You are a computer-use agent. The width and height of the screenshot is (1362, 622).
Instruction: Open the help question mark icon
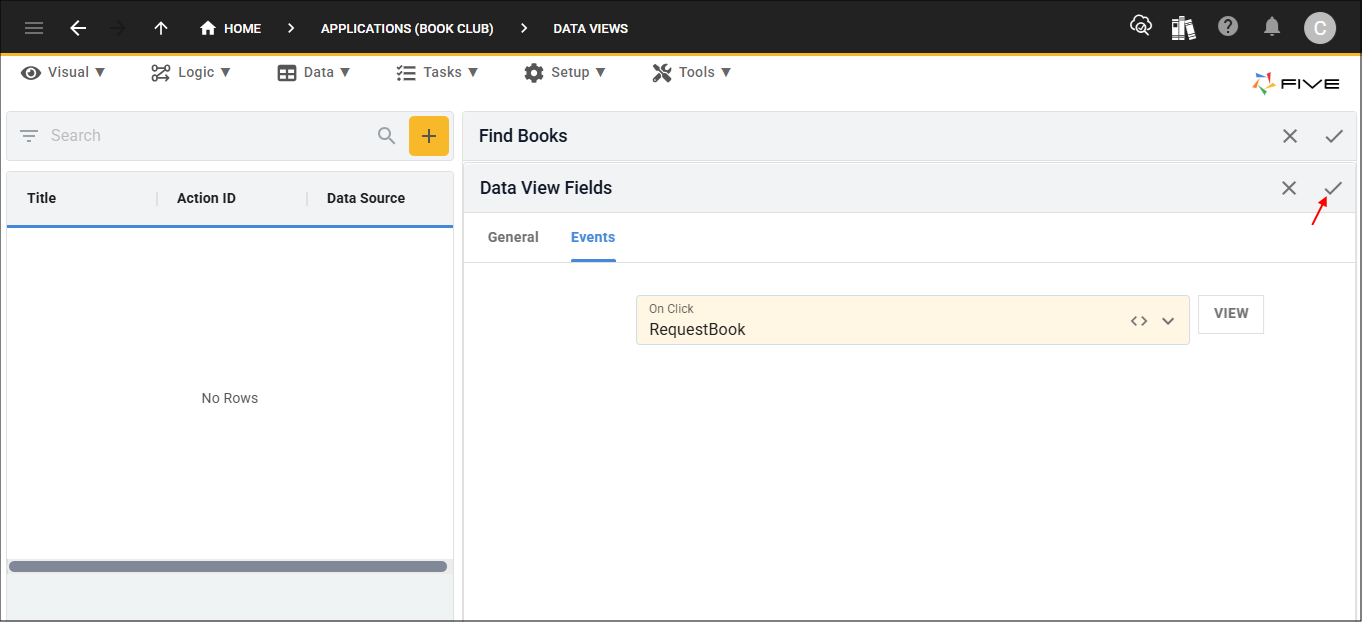pos(1228,27)
